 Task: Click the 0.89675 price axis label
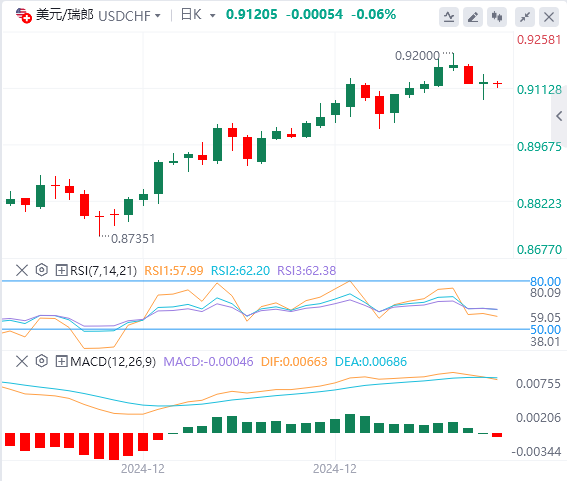click(x=539, y=147)
